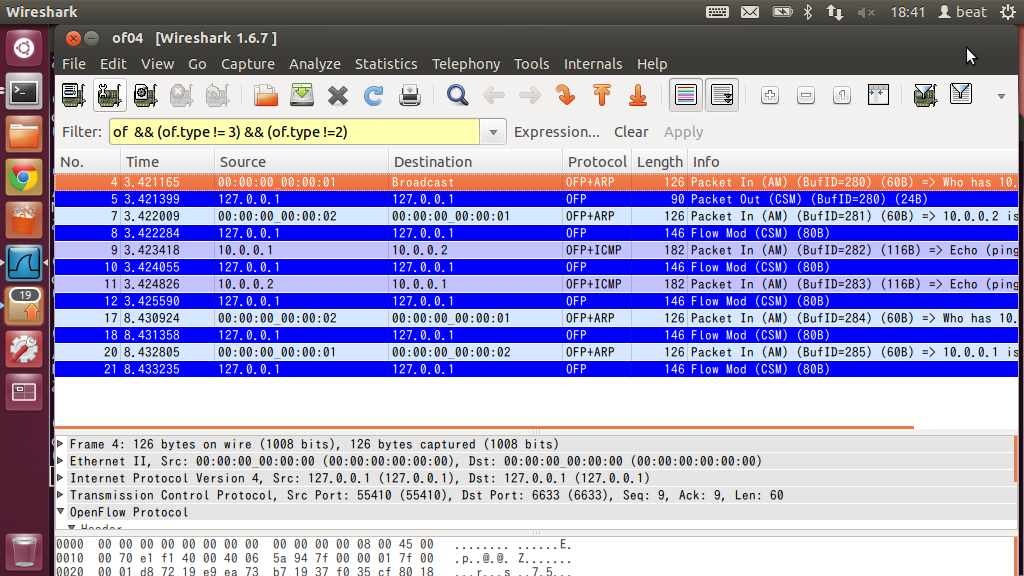Select packet number 9 in the list

[300, 250]
